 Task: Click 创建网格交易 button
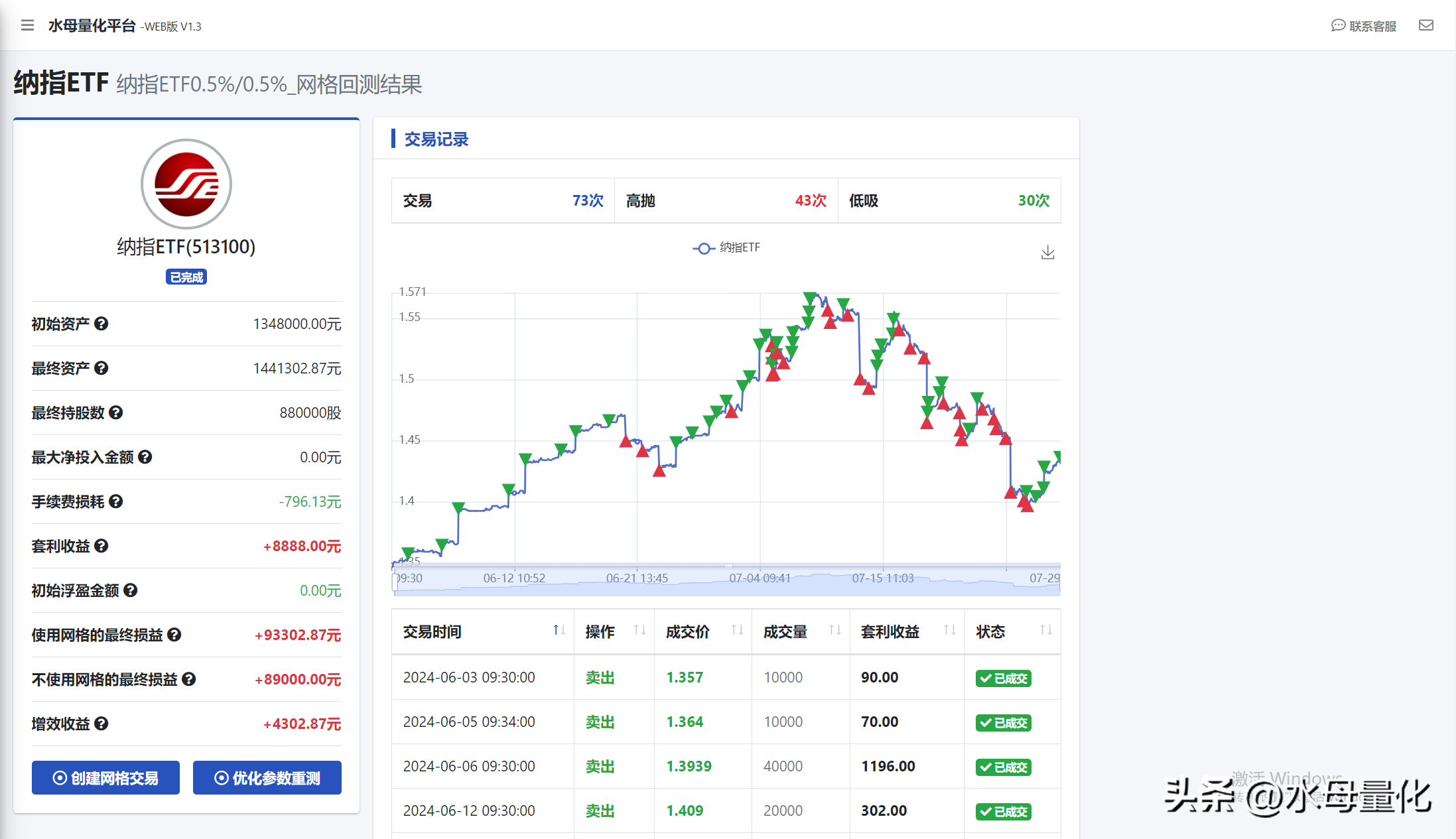click(x=105, y=777)
